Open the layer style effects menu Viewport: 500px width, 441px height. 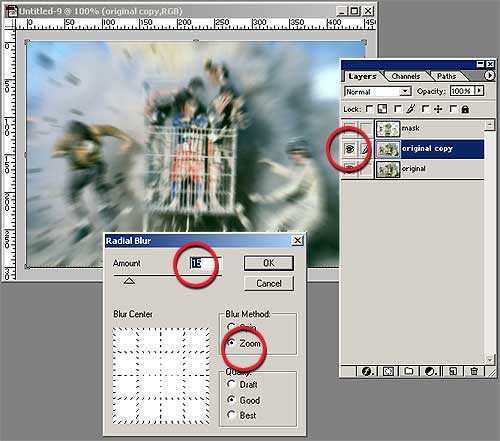[367, 371]
